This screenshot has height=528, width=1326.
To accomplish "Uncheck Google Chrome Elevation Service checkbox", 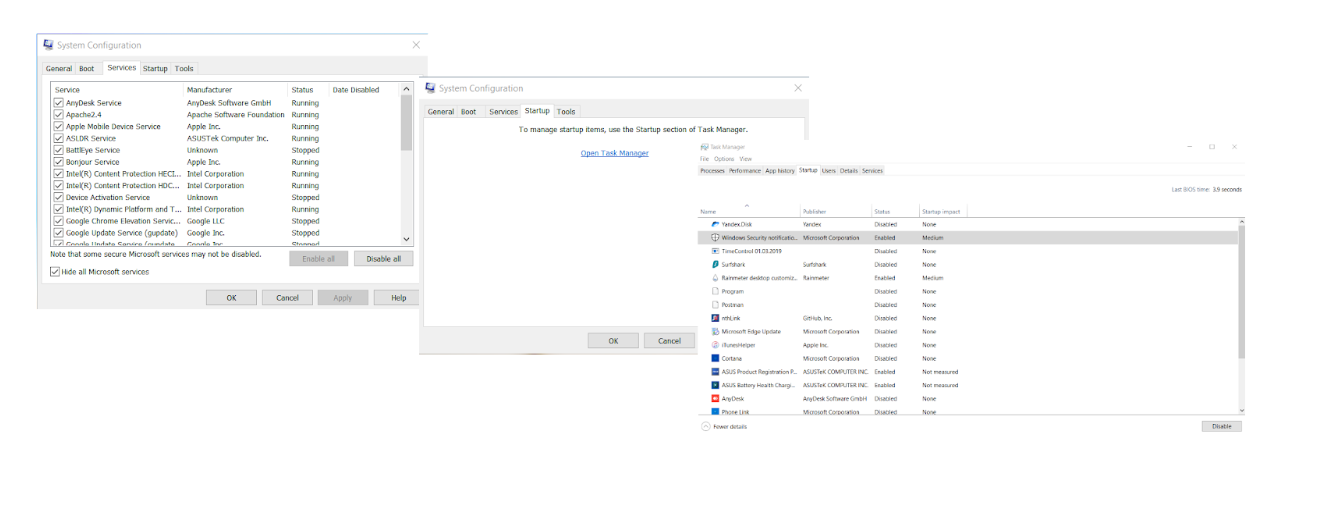I will pos(59,221).
